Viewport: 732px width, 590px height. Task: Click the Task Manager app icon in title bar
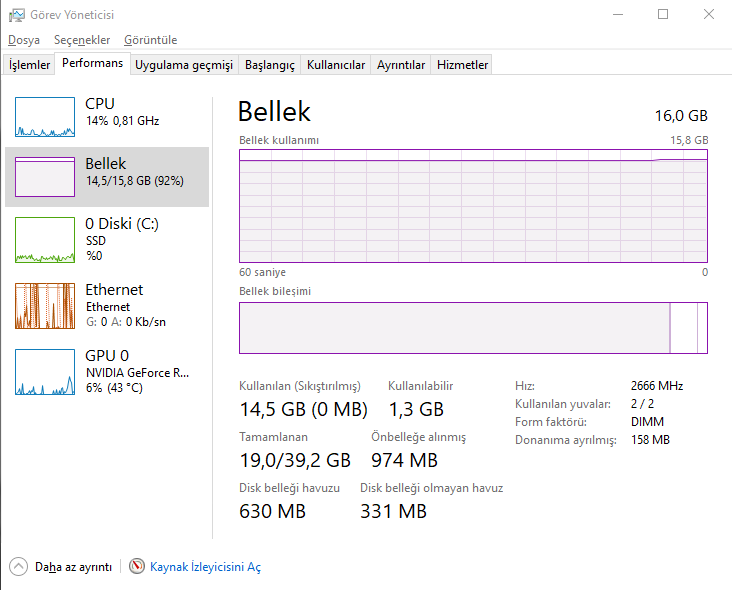point(16,15)
